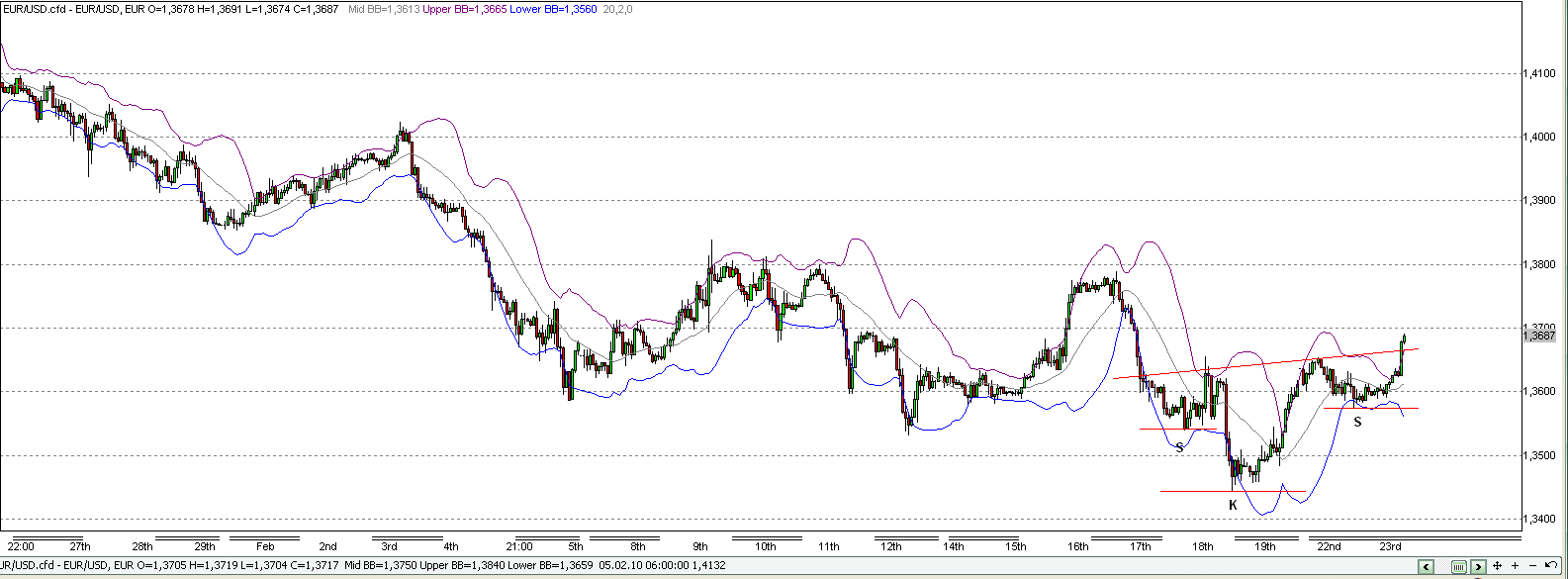Click the Mid BB=1,3613 indicator label
This screenshot has height=579, width=1568.
[384, 9]
